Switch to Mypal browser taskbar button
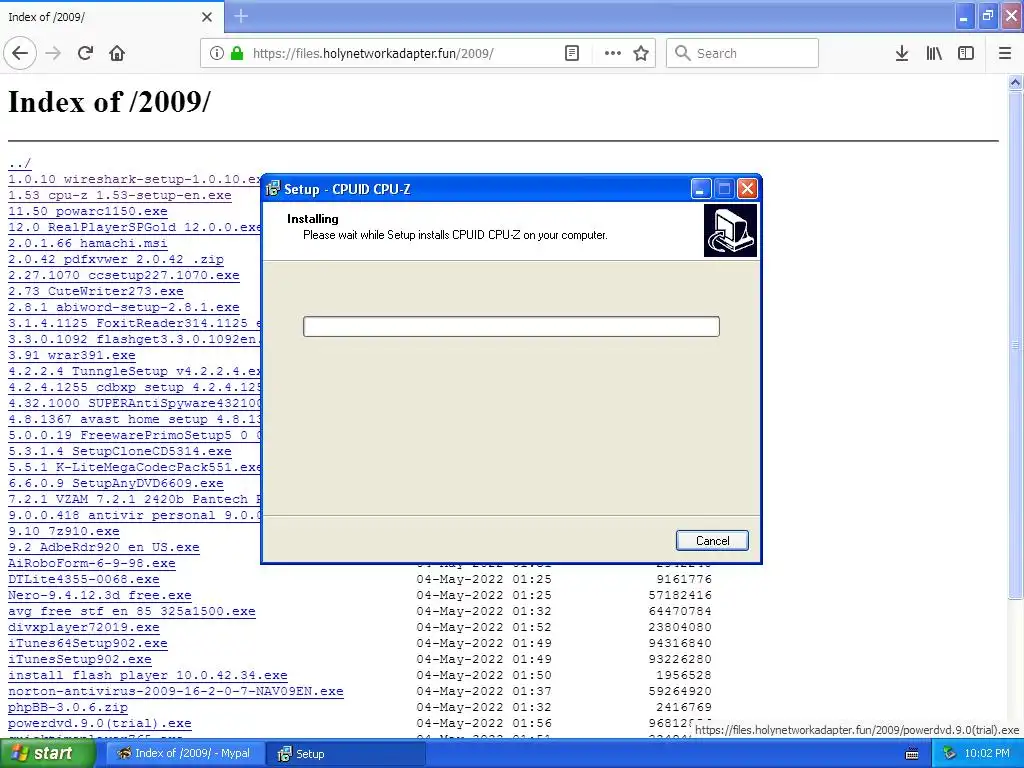 [184, 754]
